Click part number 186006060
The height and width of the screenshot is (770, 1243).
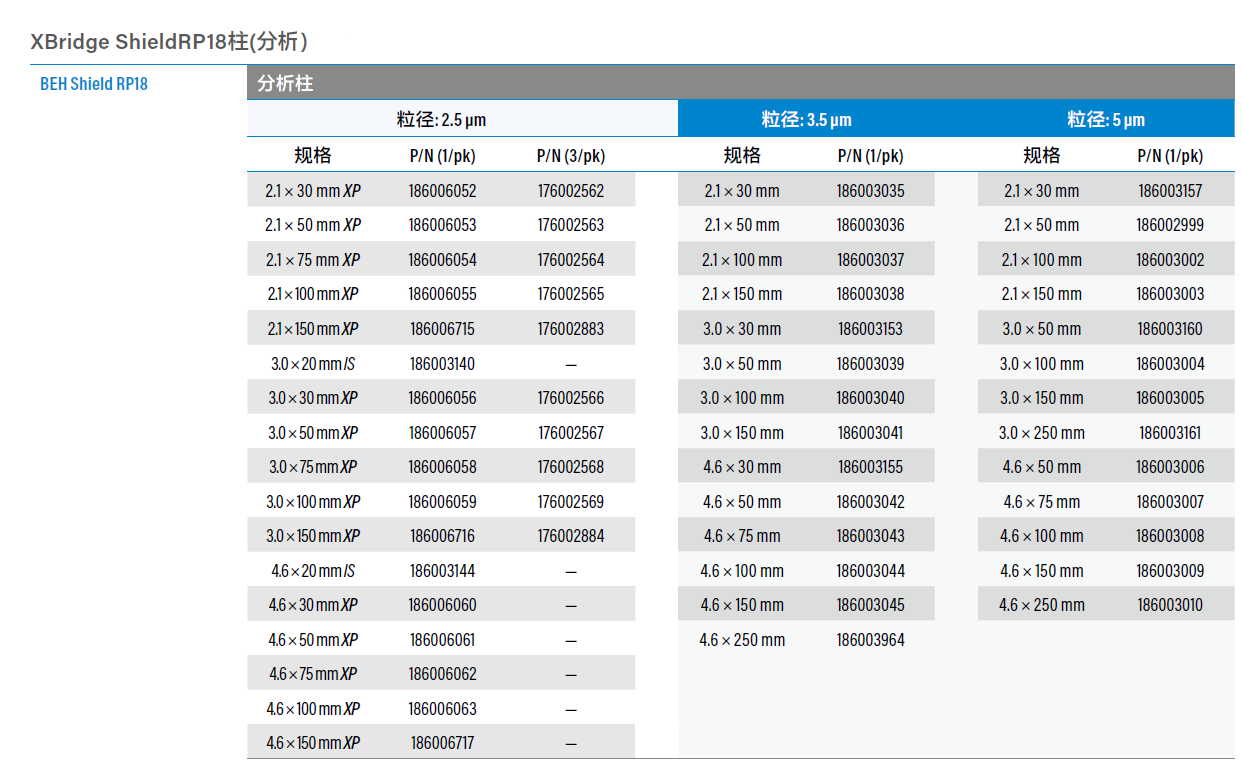pos(442,605)
